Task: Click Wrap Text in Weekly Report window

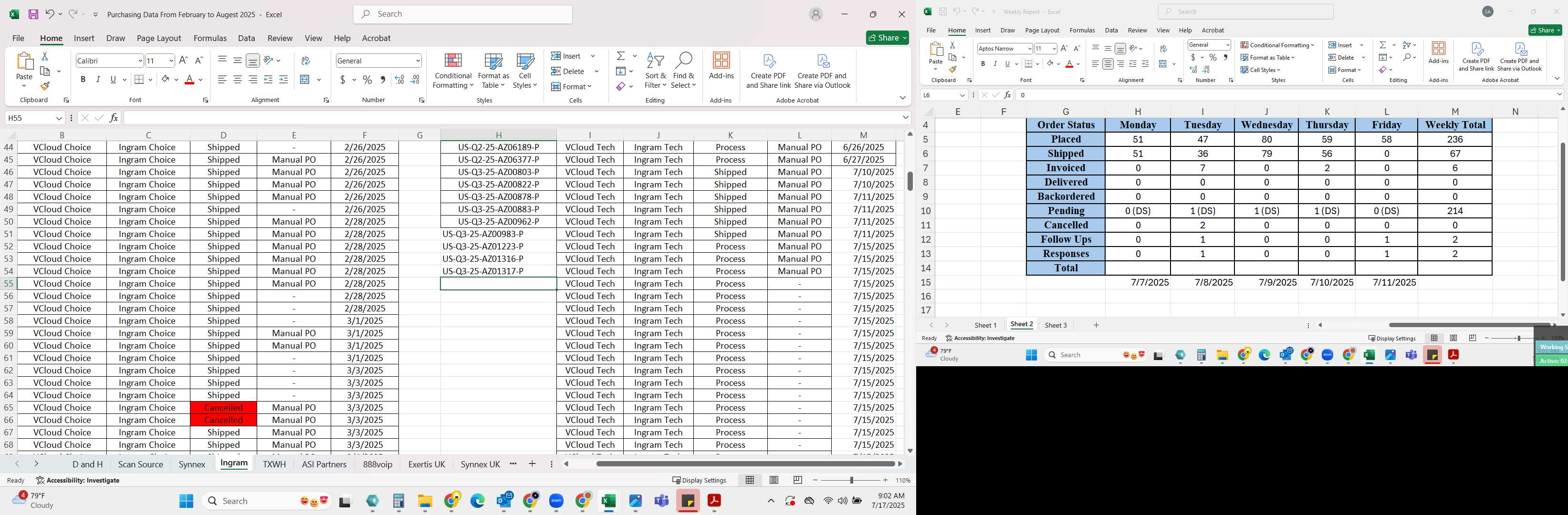Action: pyautogui.click(x=1163, y=49)
